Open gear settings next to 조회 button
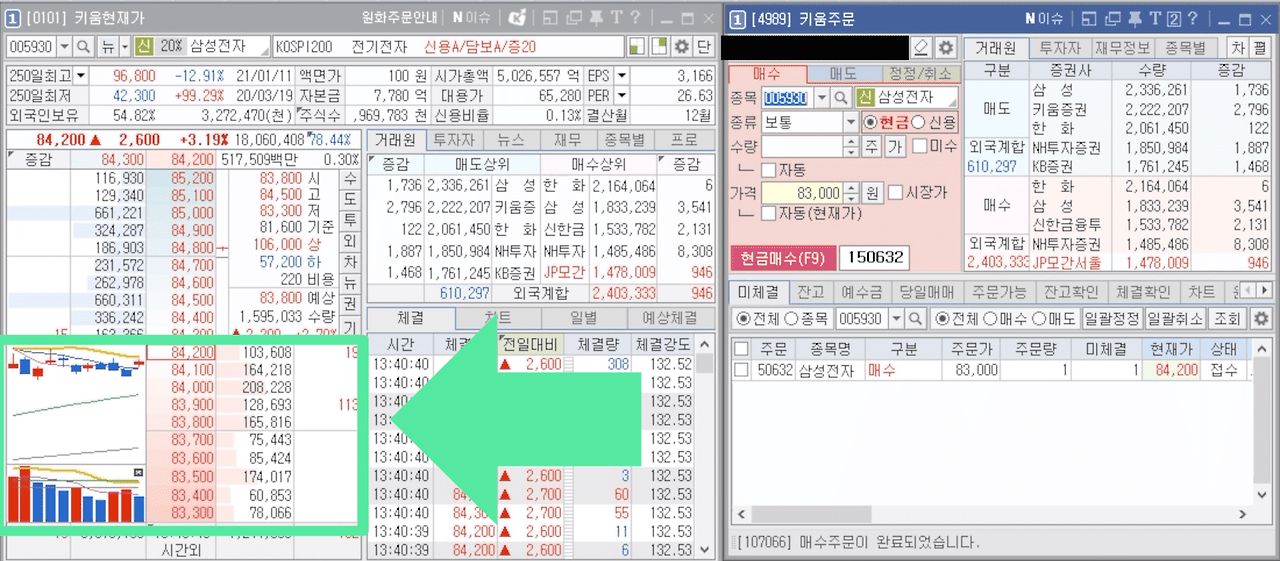 coord(1261,319)
